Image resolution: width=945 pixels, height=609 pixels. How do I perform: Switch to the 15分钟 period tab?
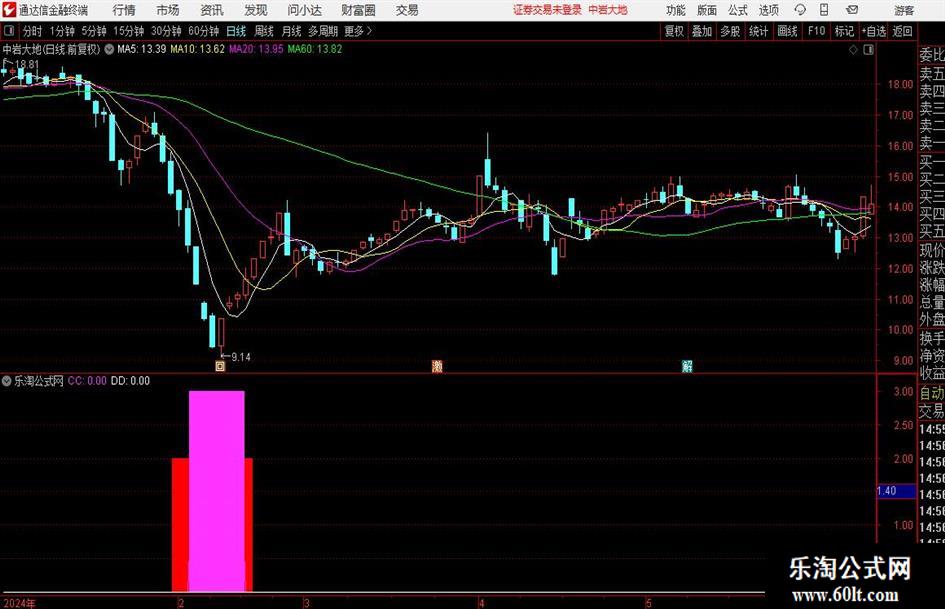128,31
